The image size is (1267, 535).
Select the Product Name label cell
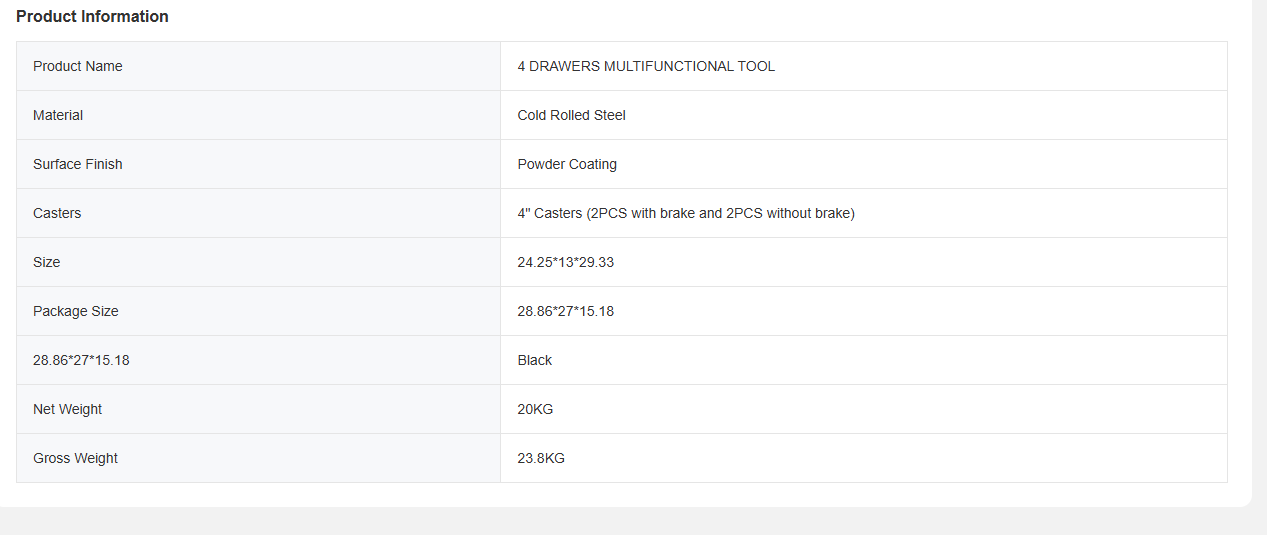(78, 66)
